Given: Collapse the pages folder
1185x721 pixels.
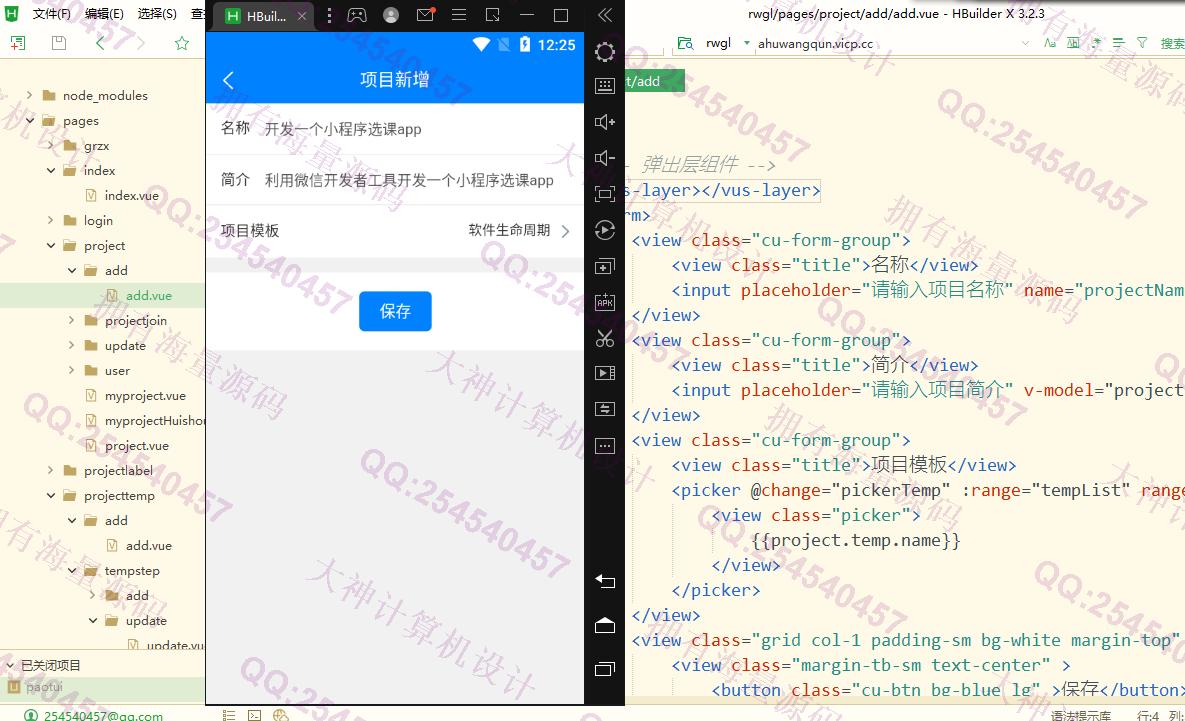Looking at the screenshot, I should point(29,120).
